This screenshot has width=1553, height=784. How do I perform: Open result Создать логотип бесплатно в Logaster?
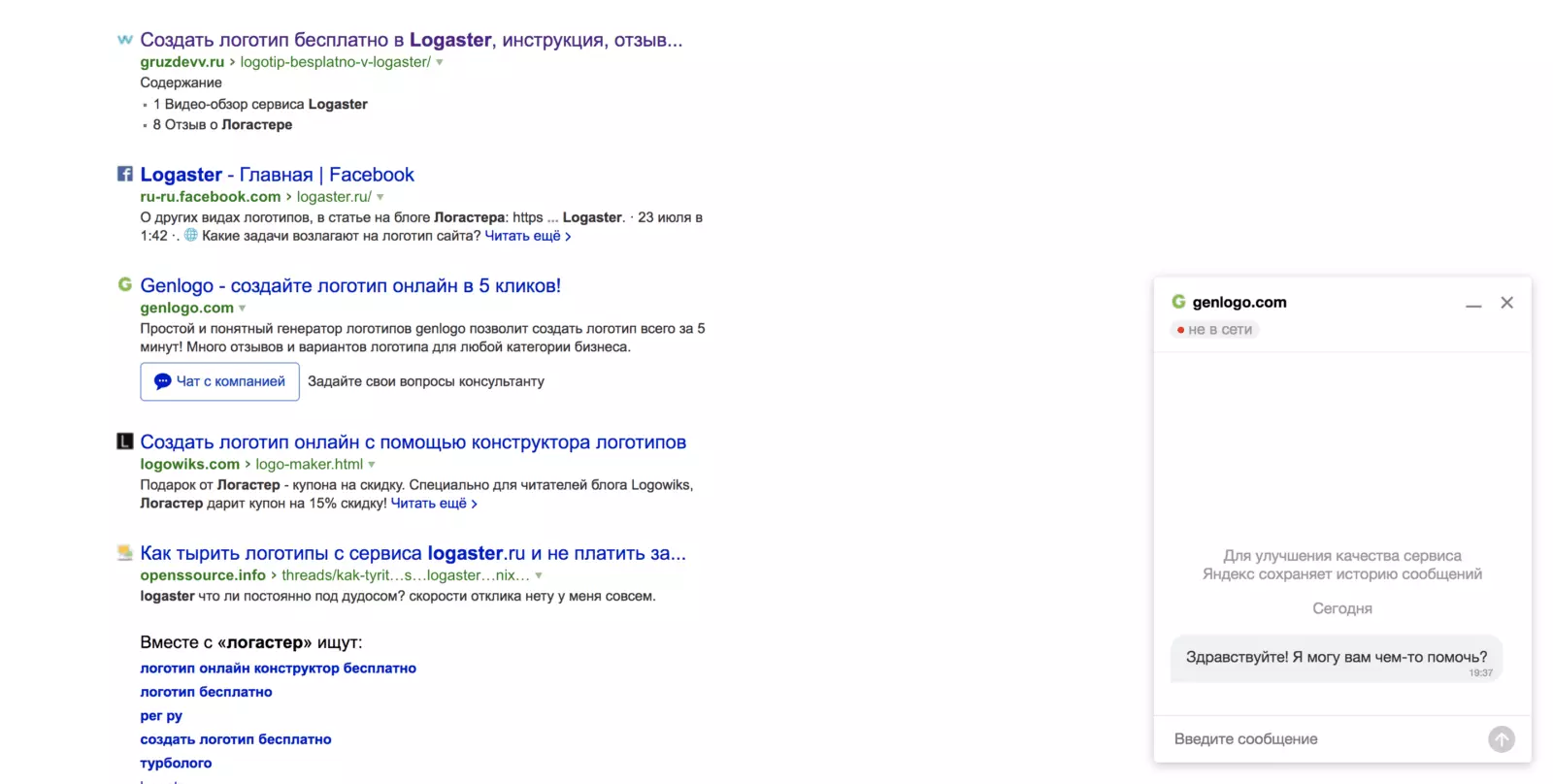[412, 40]
